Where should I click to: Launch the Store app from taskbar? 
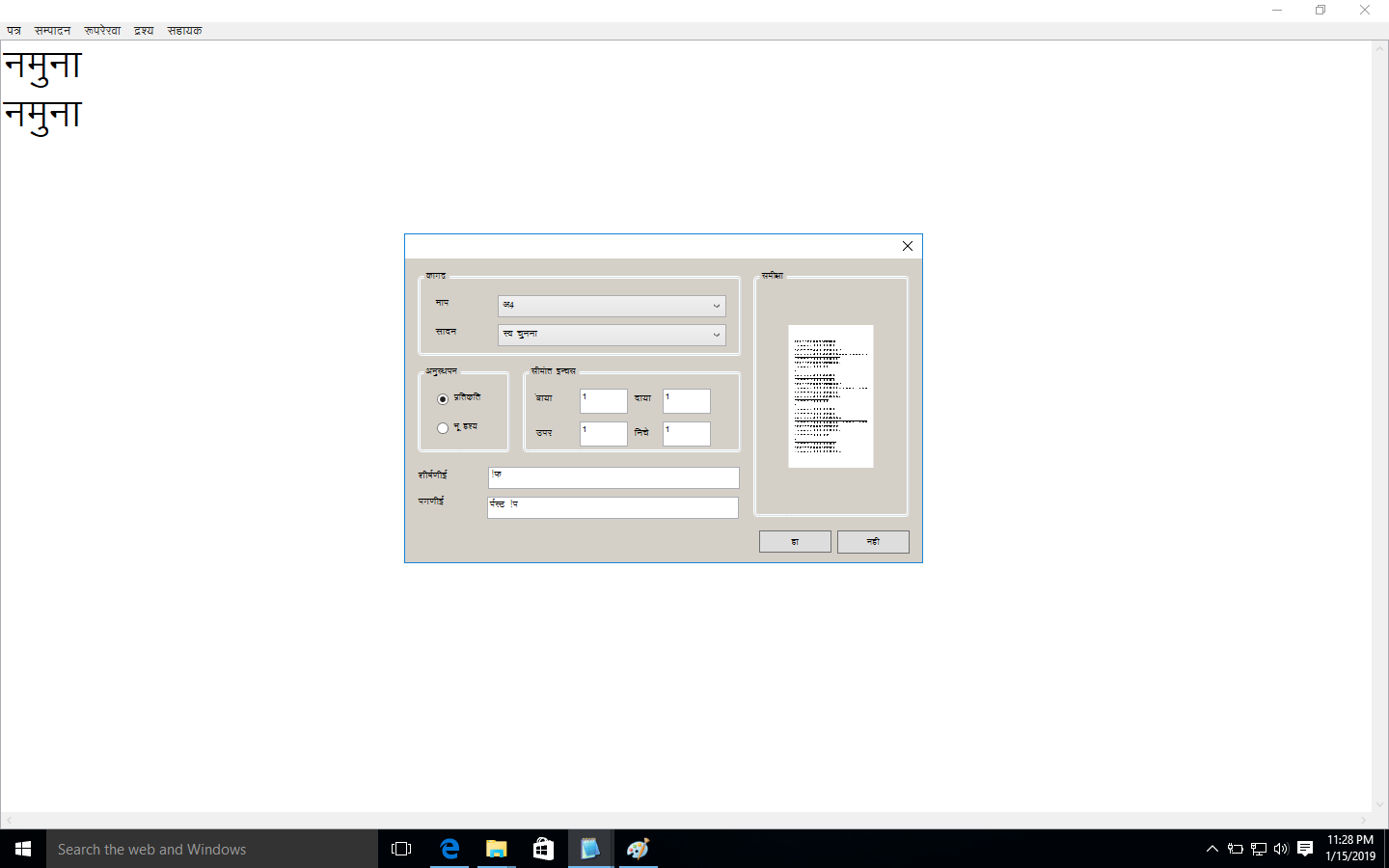point(543,849)
